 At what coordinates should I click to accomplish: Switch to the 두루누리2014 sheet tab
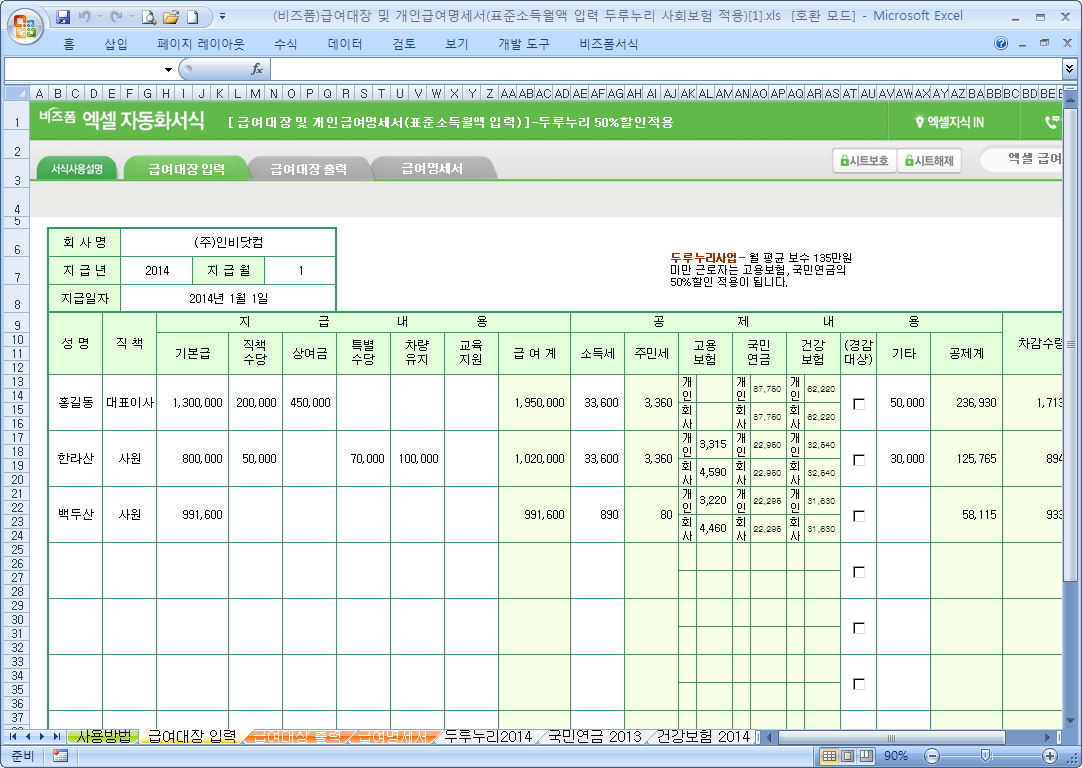488,737
